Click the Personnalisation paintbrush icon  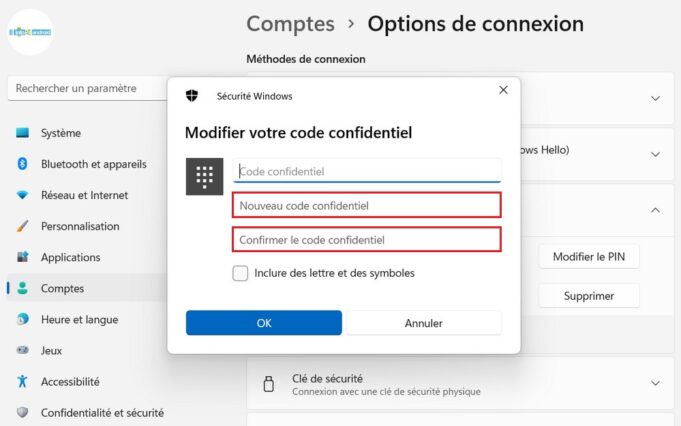22,226
